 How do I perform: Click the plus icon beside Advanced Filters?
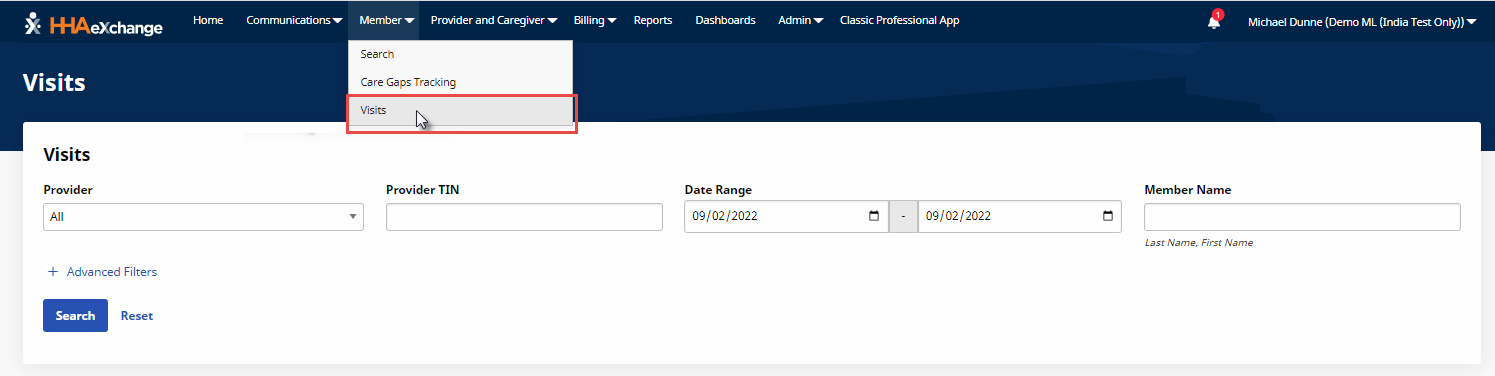[x=52, y=272]
